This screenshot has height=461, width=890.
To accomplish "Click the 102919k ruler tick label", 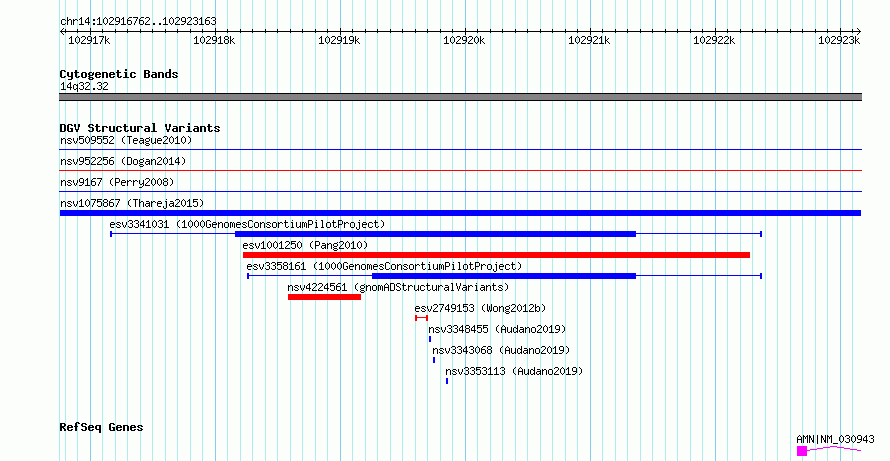I will pyautogui.click(x=339, y=40).
